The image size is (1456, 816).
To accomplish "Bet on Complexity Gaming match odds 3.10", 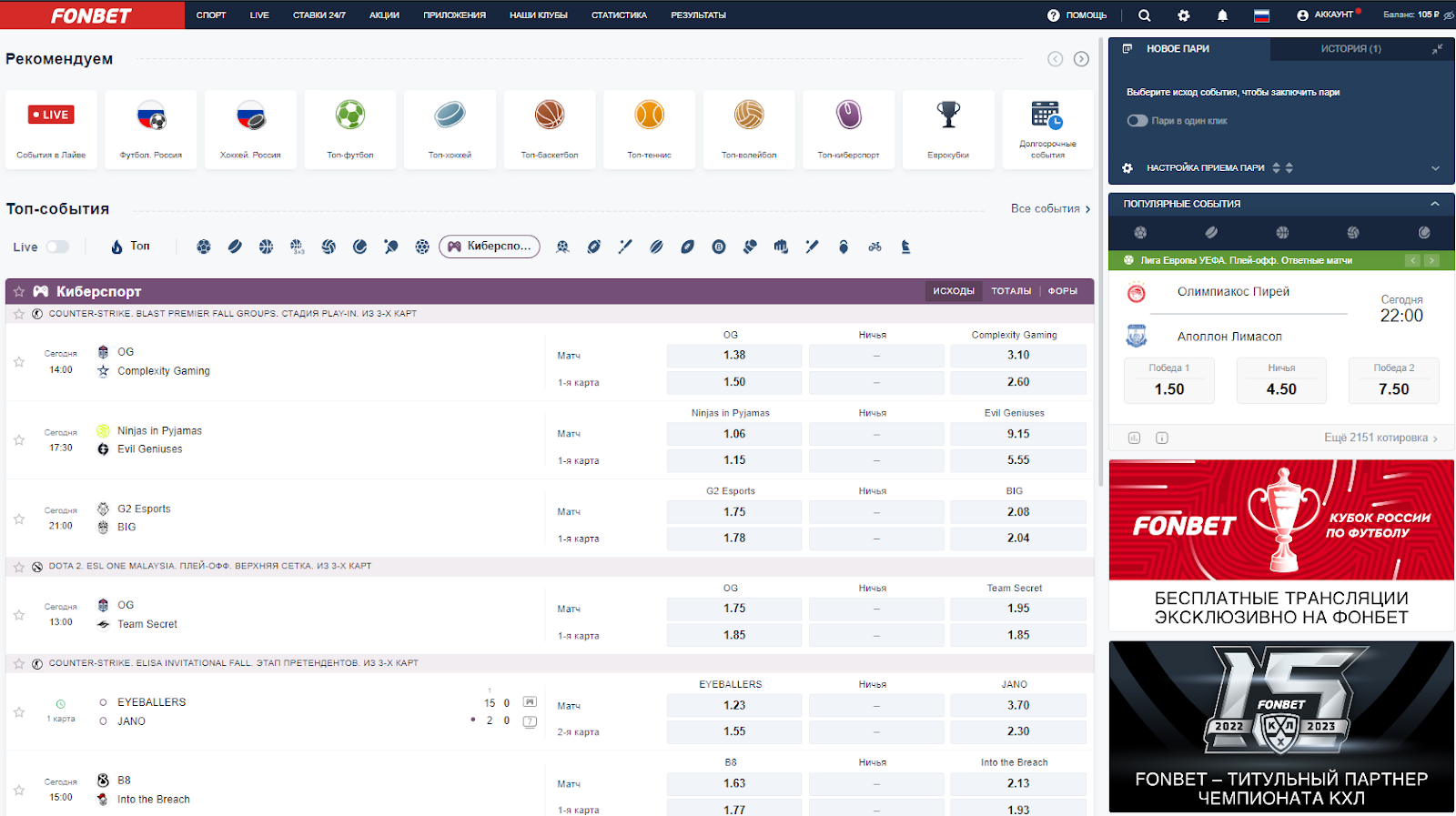I will tap(1018, 356).
